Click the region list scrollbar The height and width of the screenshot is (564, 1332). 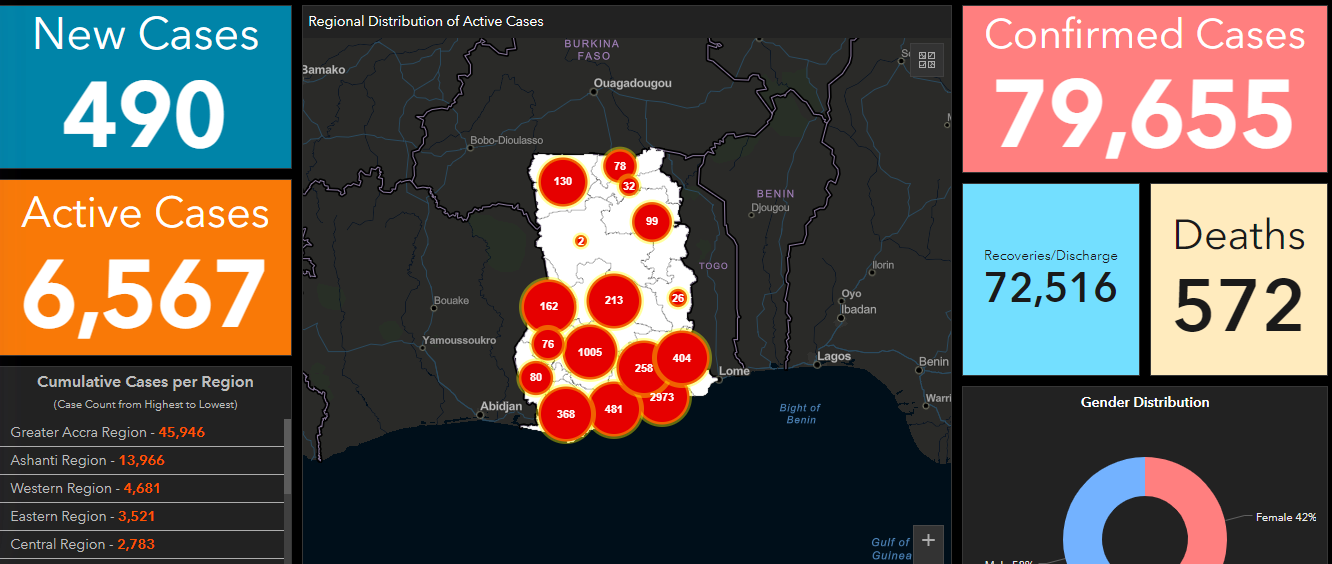click(x=288, y=460)
